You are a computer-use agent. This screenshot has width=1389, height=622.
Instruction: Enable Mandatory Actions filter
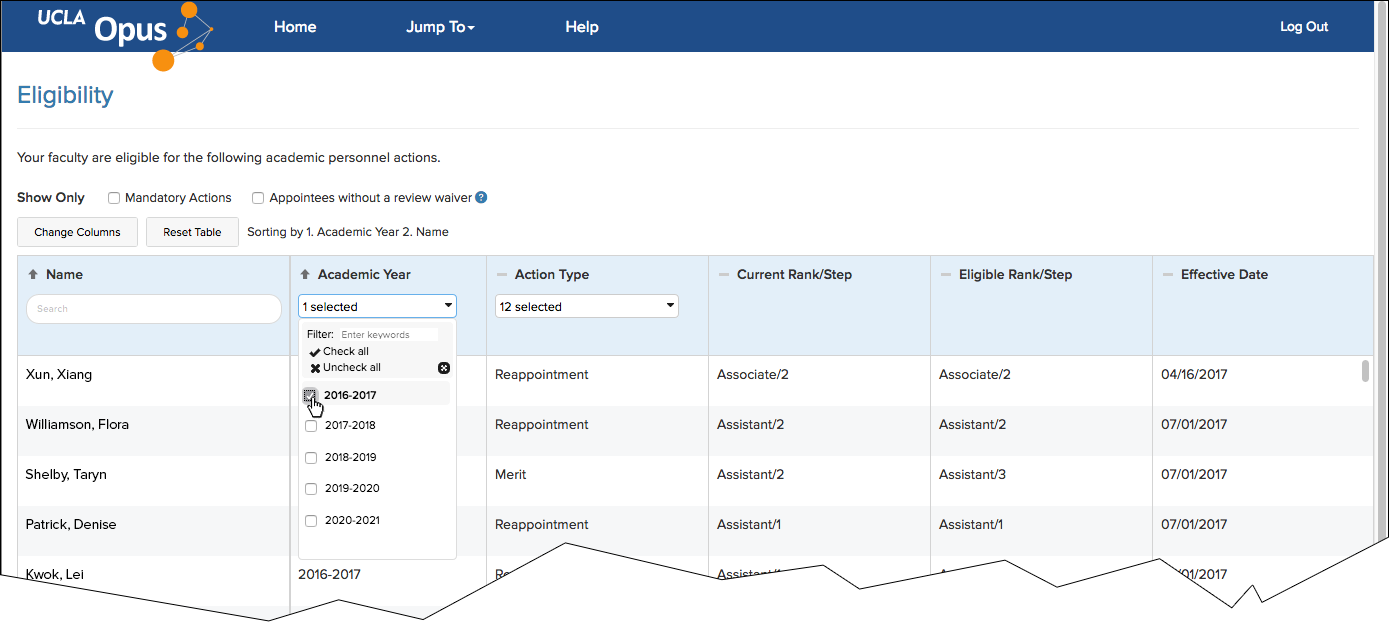click(114, 198)
